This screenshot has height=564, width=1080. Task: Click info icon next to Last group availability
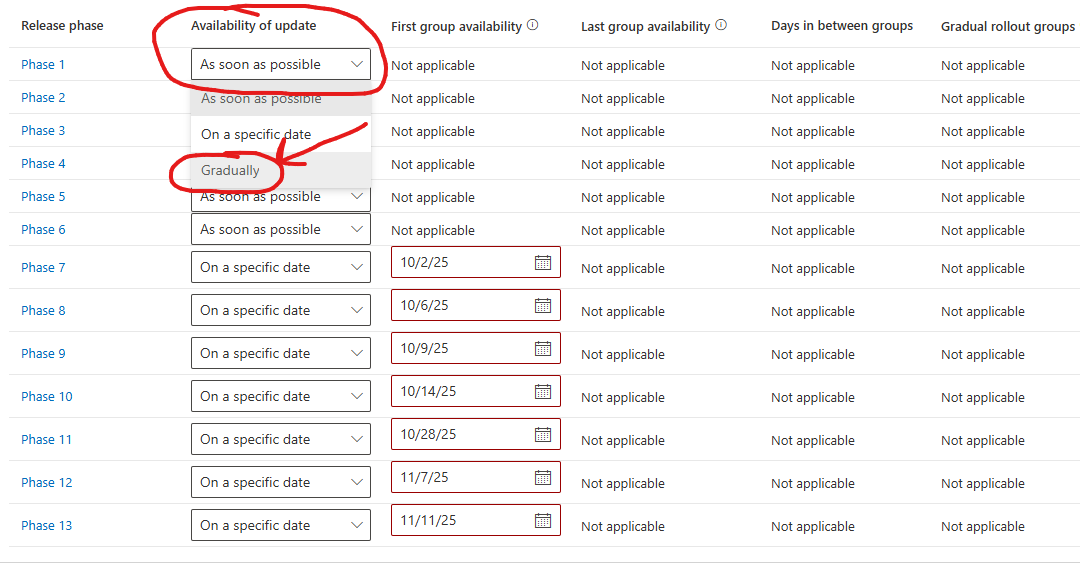click(x=721, y=26)
